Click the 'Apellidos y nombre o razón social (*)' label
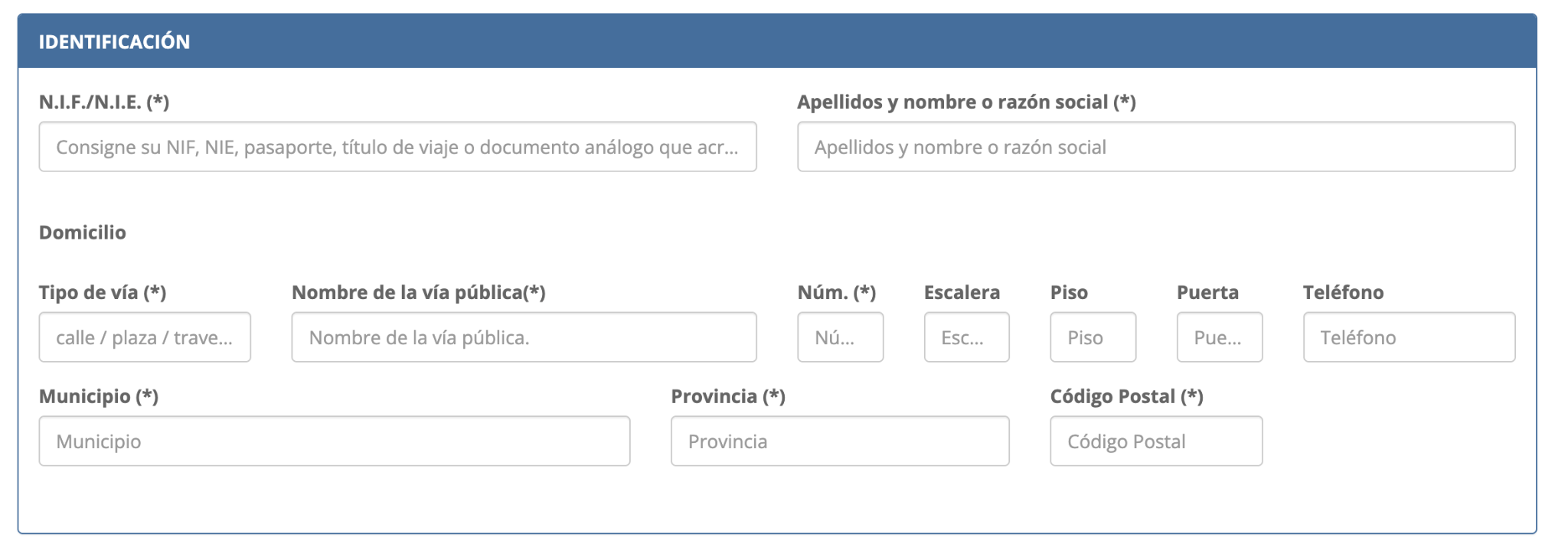The image size is (1568, 550). tap(966, 103)
